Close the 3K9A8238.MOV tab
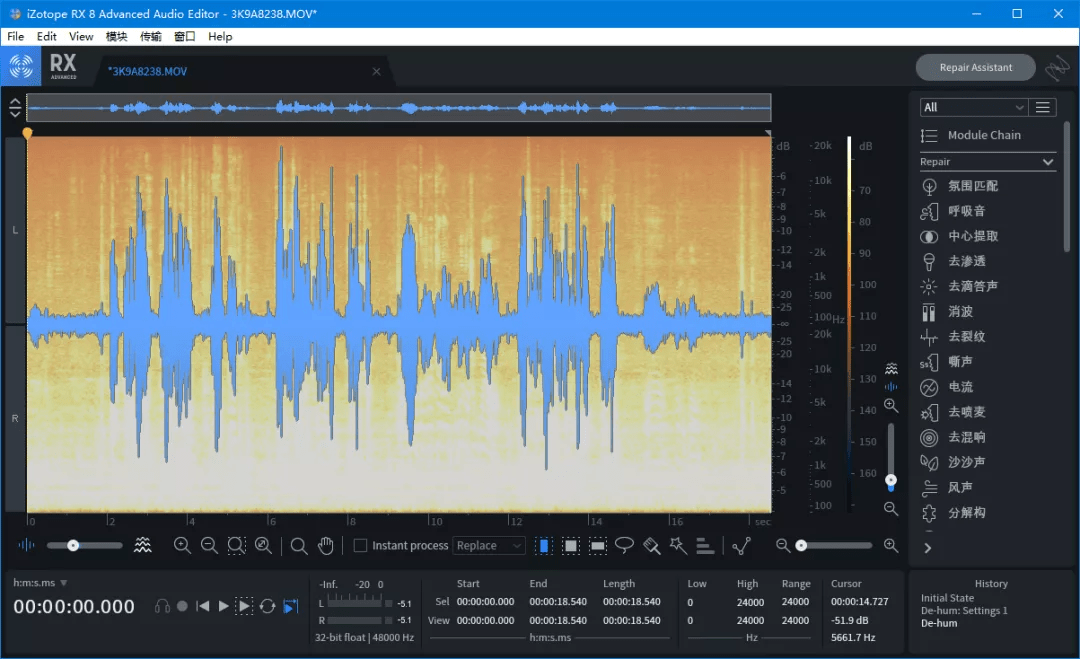Viewport: 1080px width, 659px height. [x=376, y=72]
